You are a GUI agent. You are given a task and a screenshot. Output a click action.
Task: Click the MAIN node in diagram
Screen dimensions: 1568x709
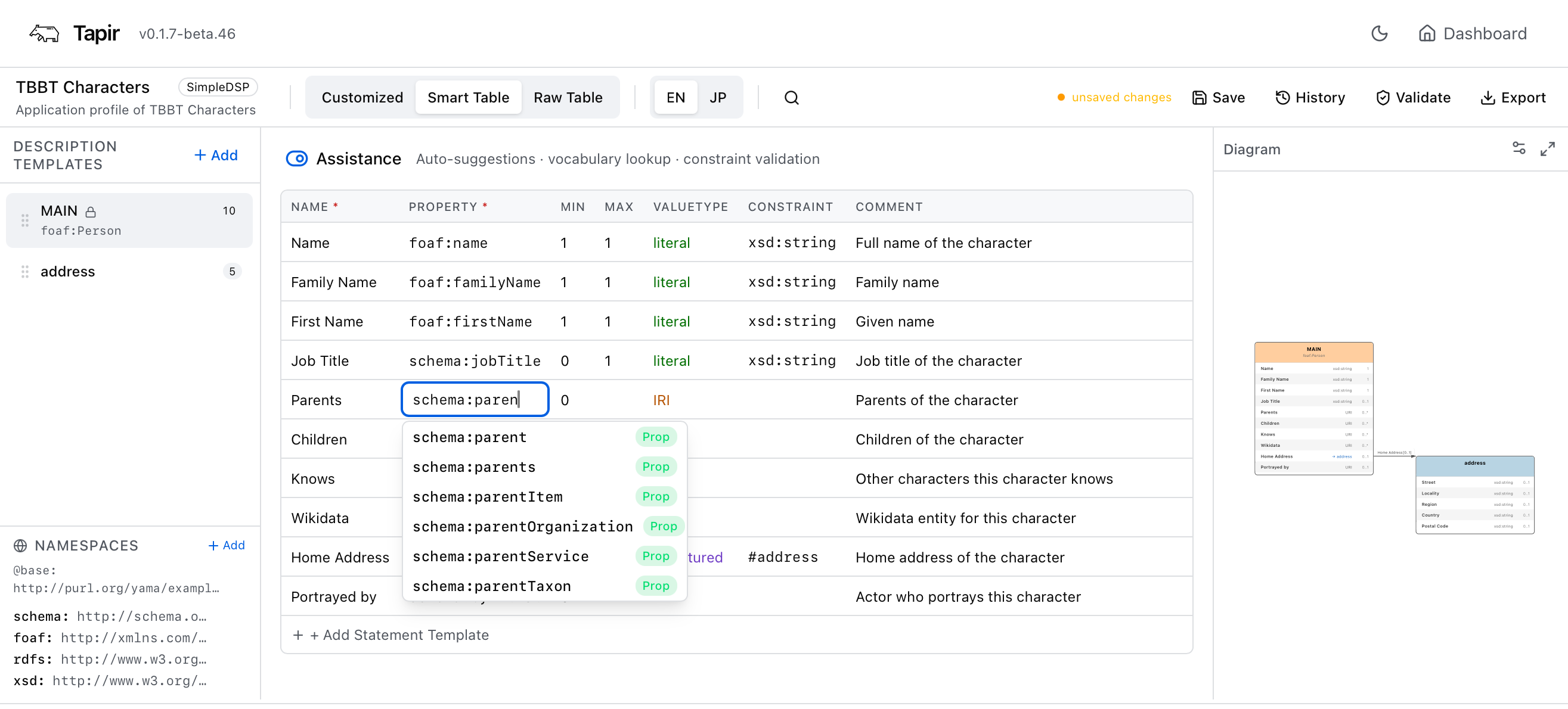[x=1313, y=408]
